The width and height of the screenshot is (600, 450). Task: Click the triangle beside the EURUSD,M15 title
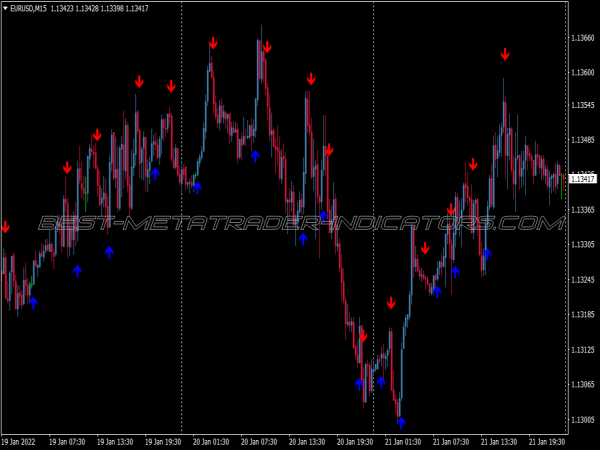[x=5, y=8]
